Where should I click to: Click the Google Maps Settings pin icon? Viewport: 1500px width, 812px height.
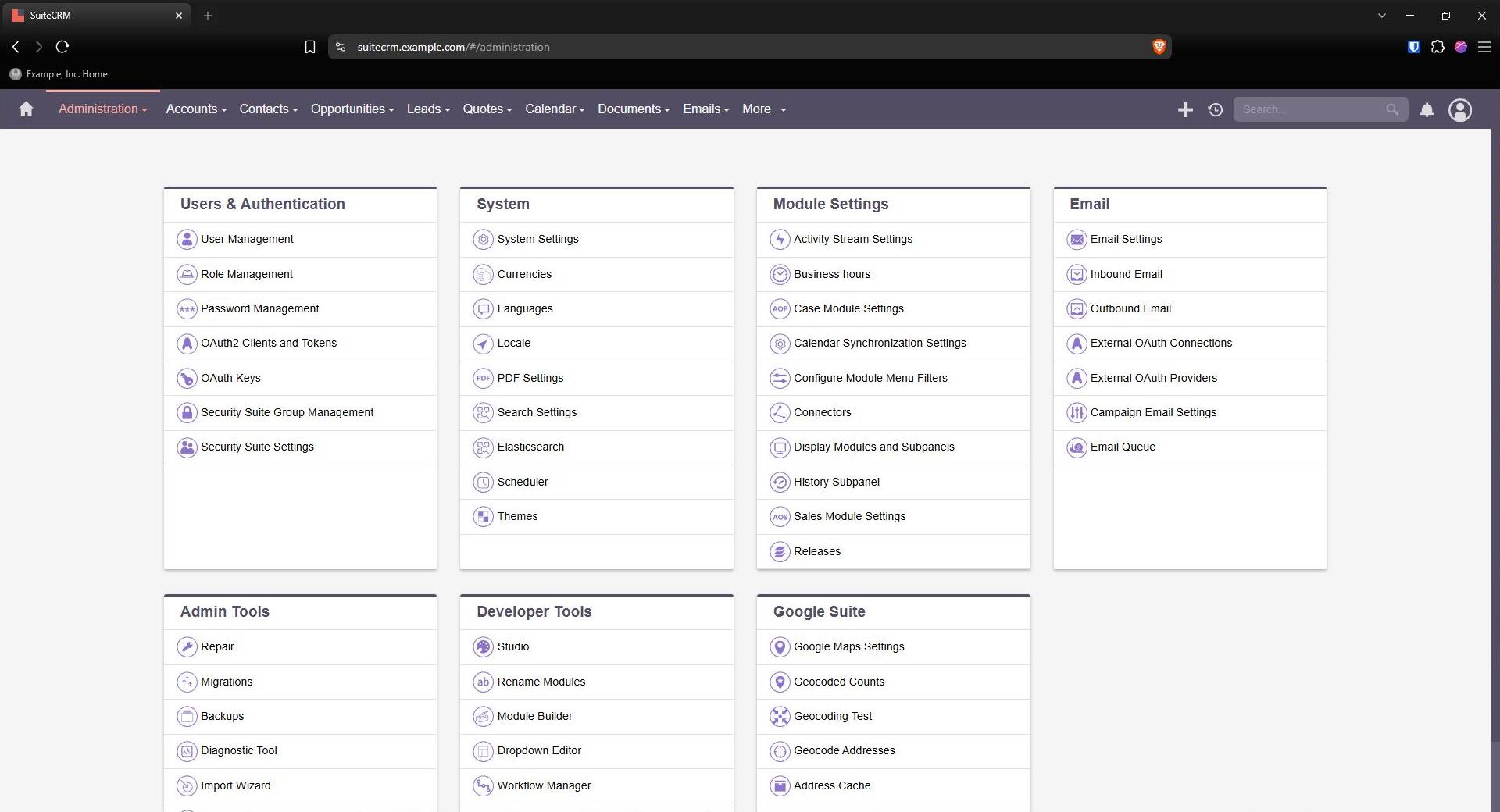(x=780, y=647)
